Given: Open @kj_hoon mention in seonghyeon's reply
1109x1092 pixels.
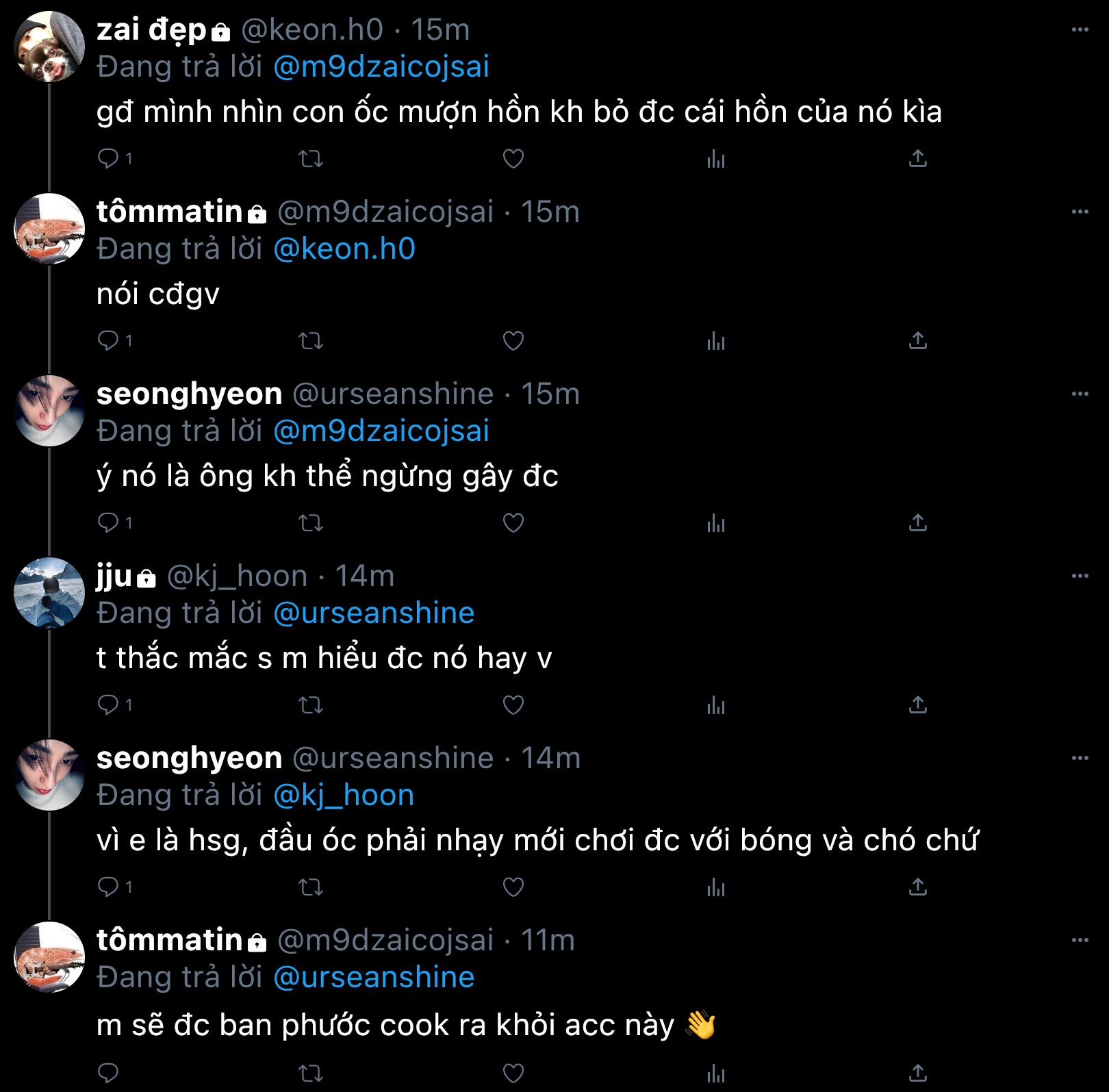Looking at the screenshot, I should (344, 796).
